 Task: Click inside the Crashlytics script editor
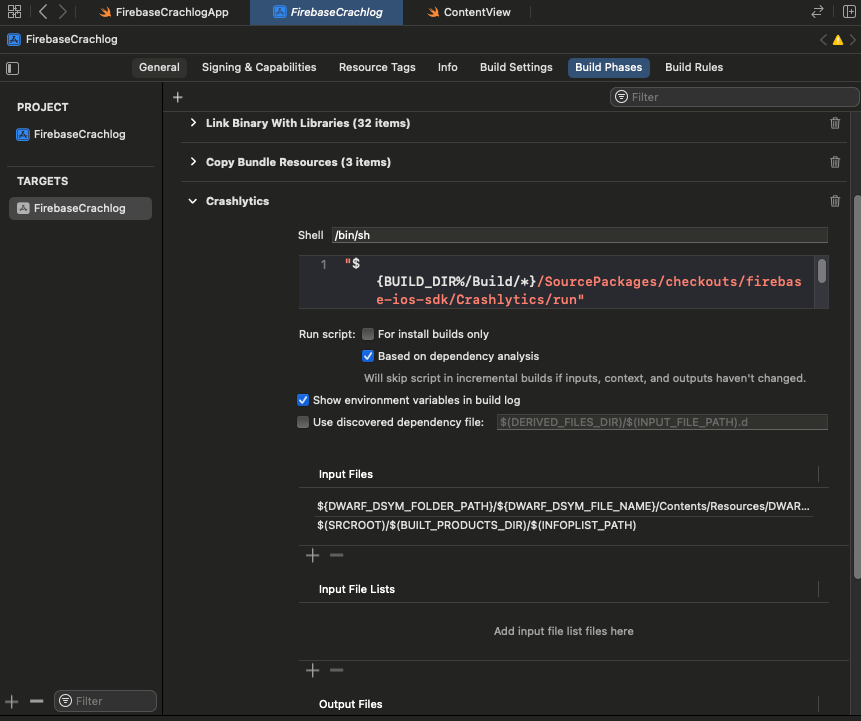pos(557,282)
